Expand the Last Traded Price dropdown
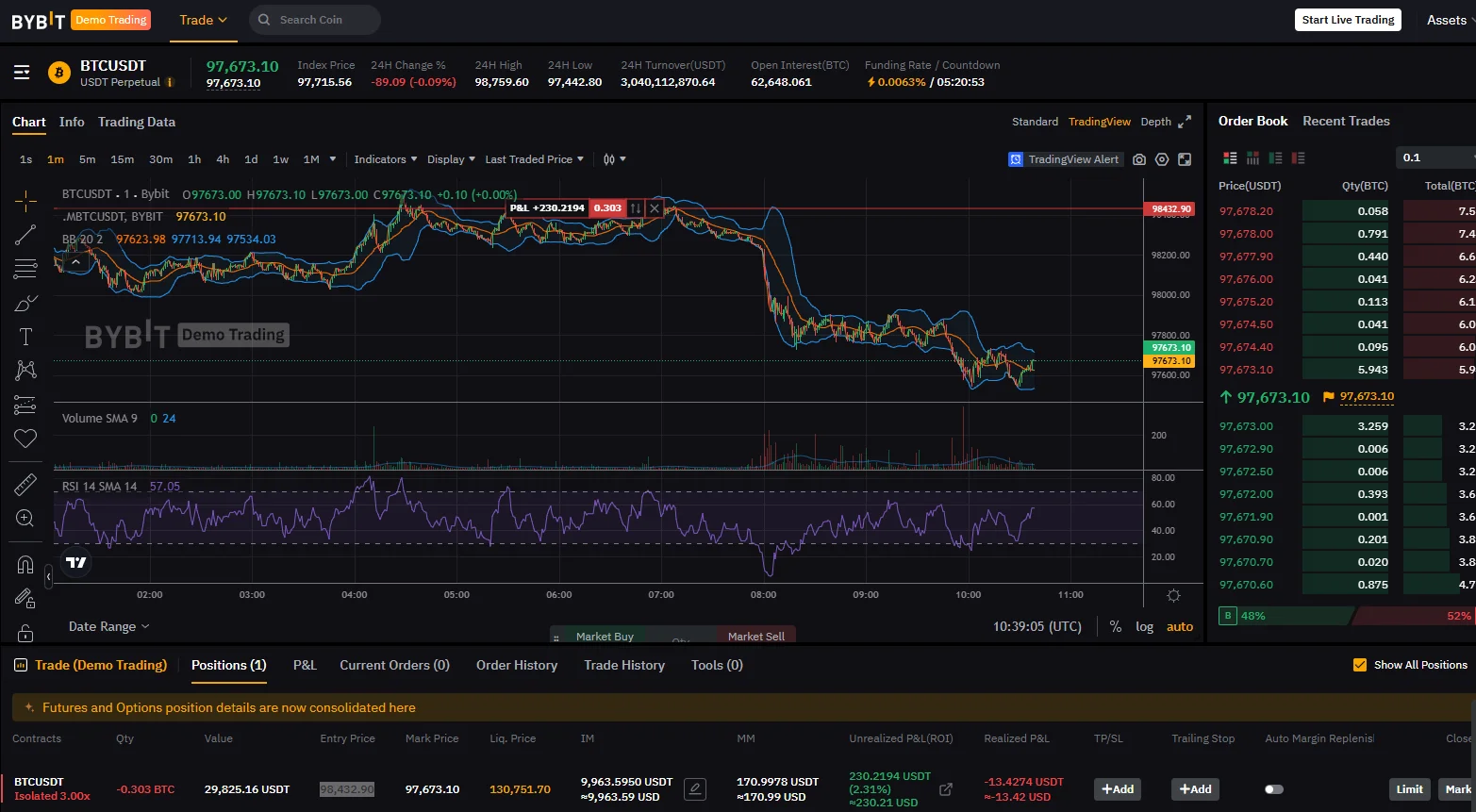The width and height of the screenshot is (1476, 812). click(x=534, y=159)
